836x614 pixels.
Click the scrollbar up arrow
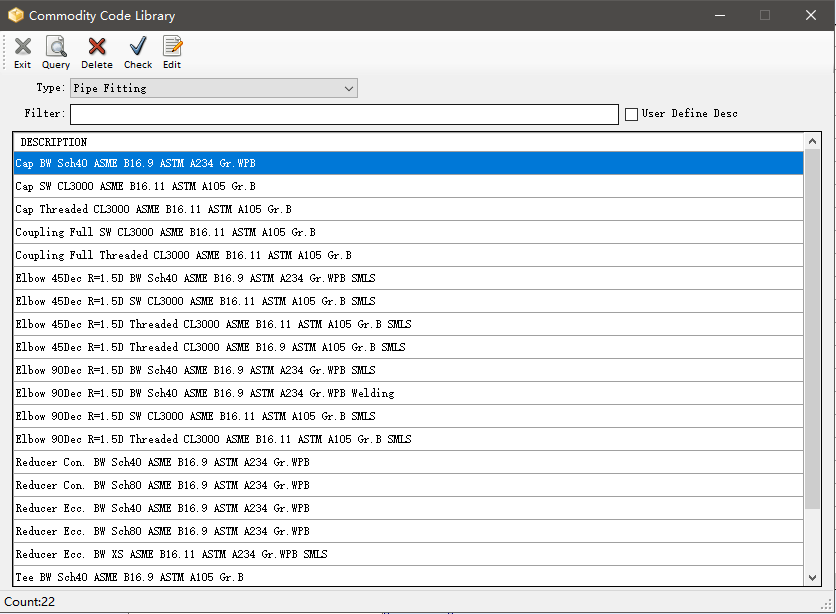click(x=810, y=140)
